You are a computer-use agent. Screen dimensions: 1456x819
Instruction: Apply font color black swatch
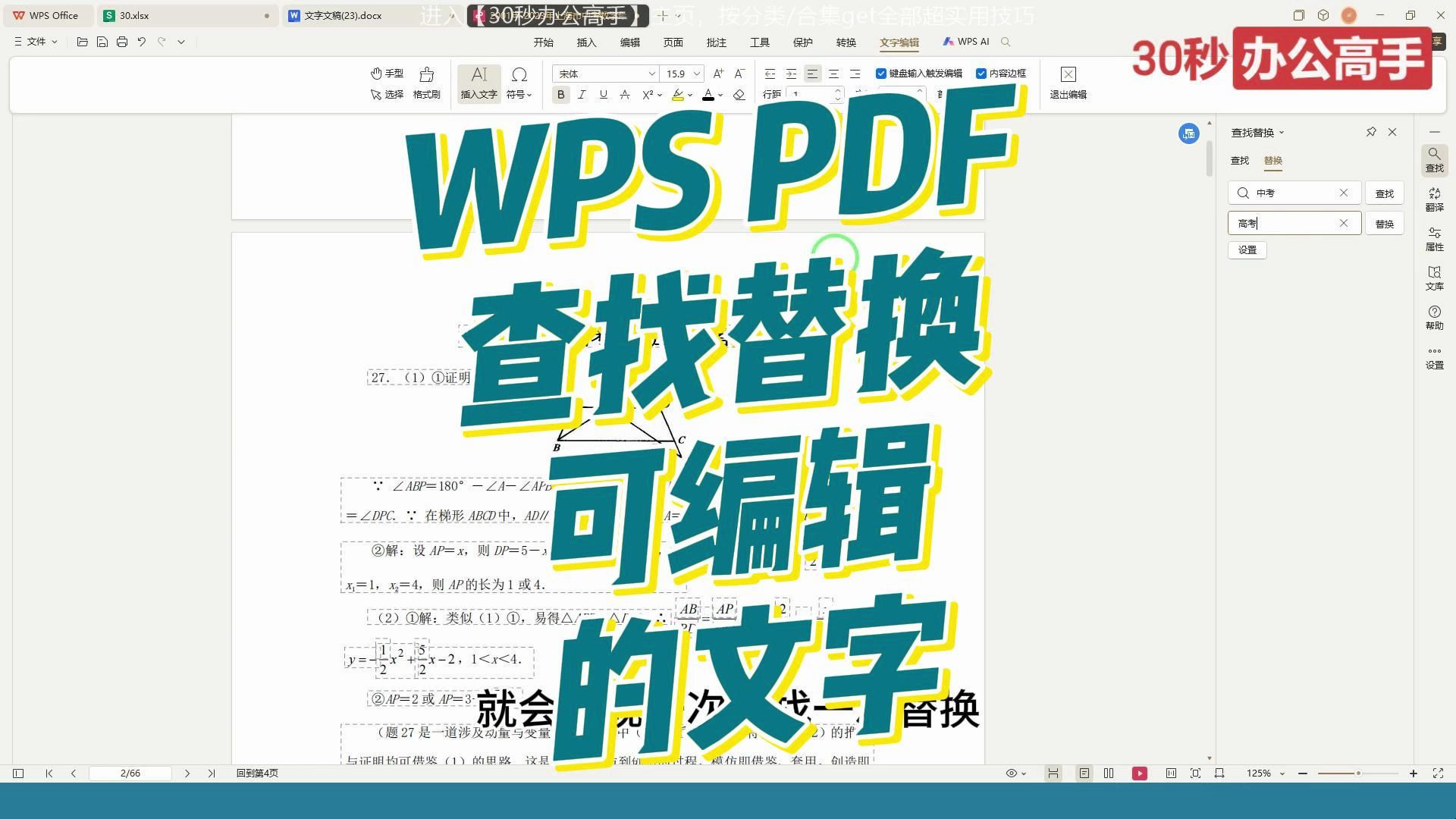click(708, 95)
